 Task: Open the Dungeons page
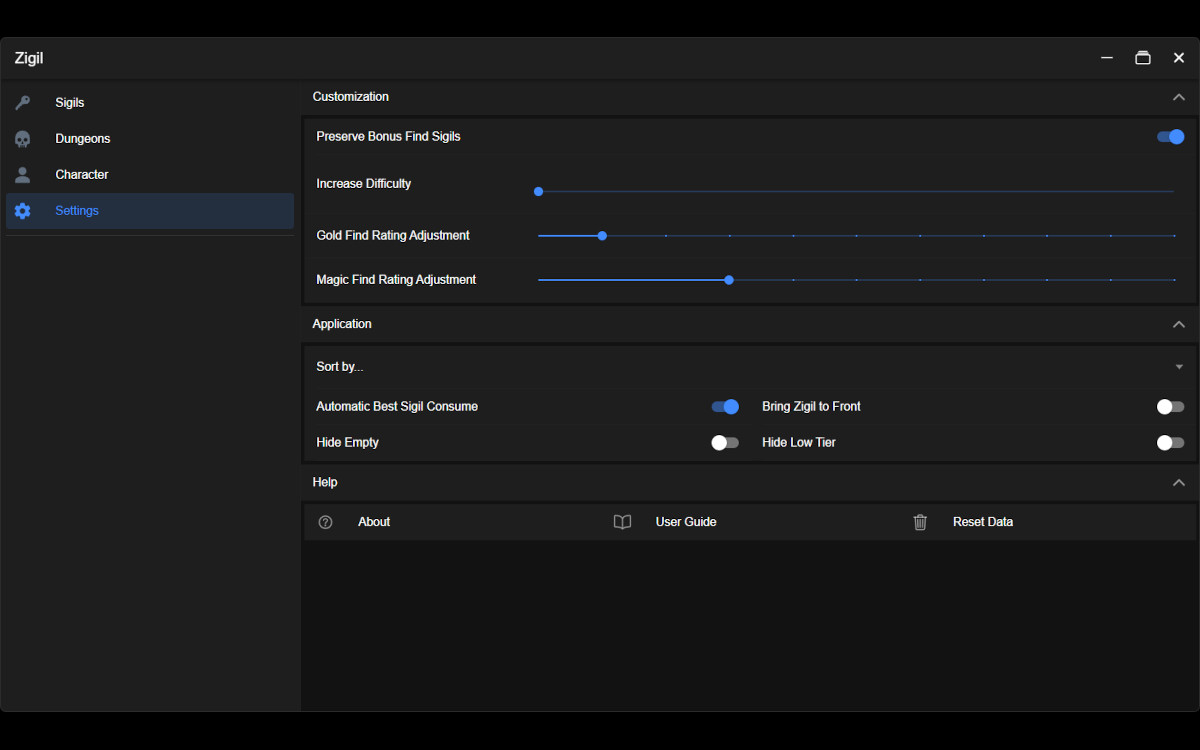(83, 139)
